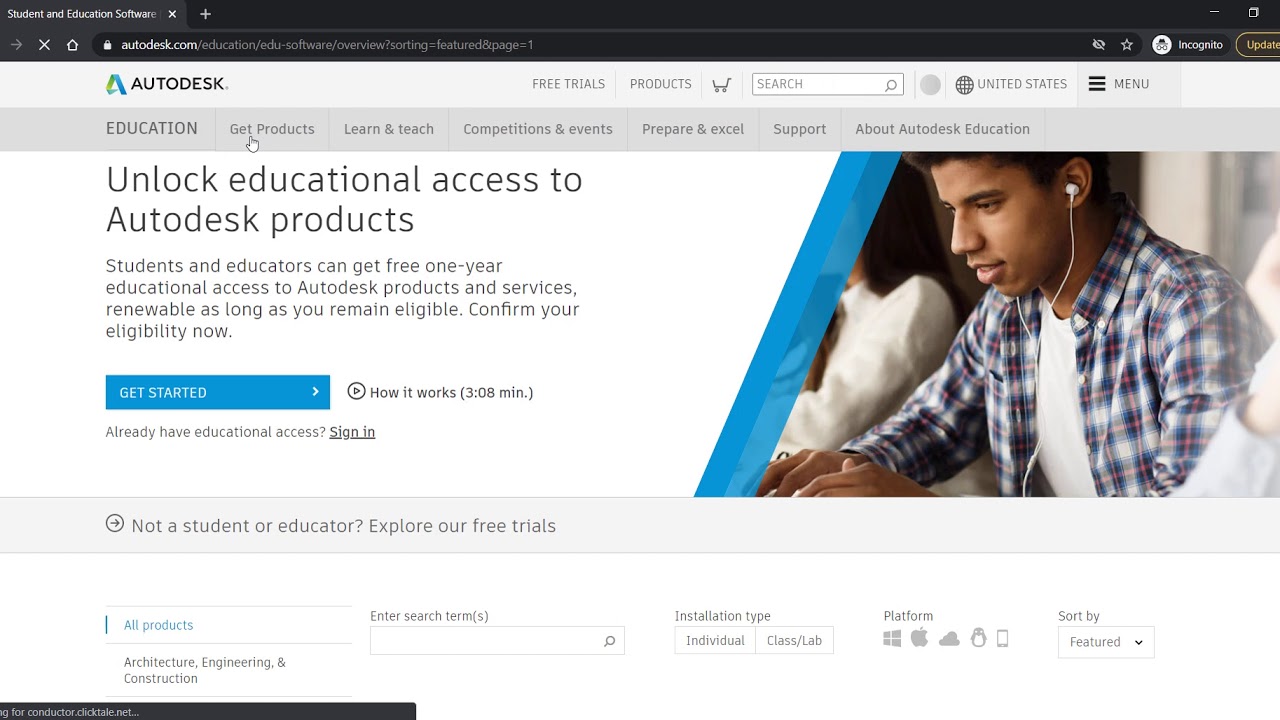This screenshot has width=1280, height=720.
Task: Filter by mobile platform icon
Action: tap(1003, 638)
